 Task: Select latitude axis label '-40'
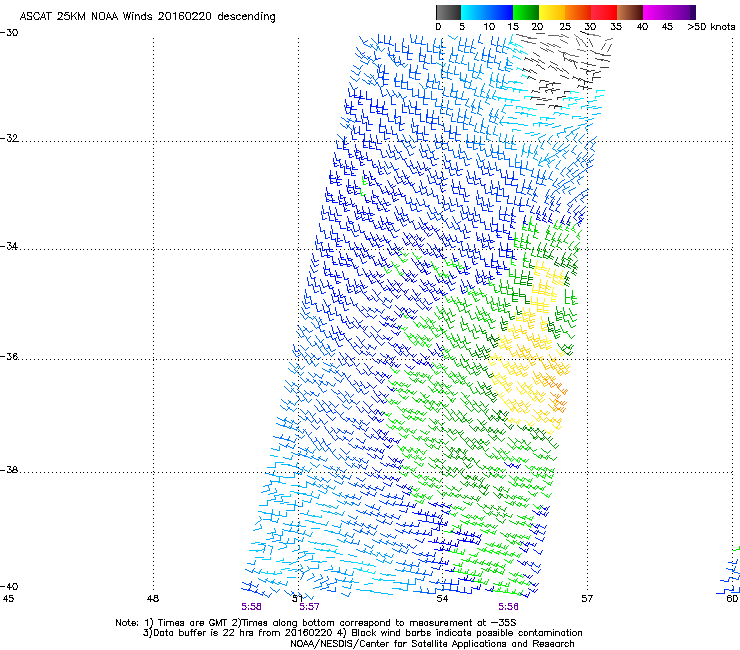coord(9,586)
